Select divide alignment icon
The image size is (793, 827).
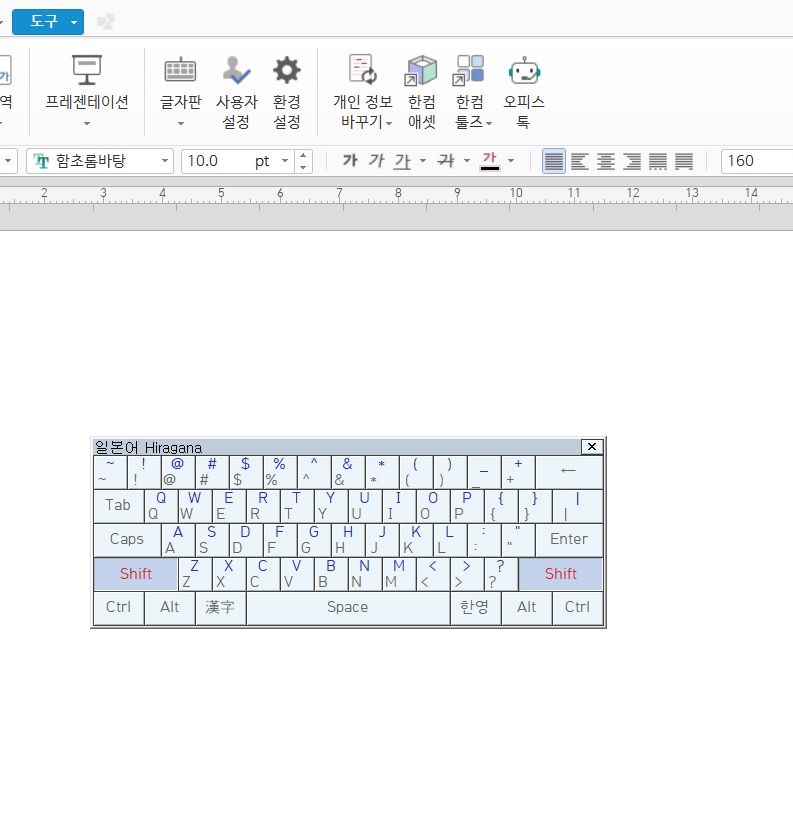[x=684, y=161]
